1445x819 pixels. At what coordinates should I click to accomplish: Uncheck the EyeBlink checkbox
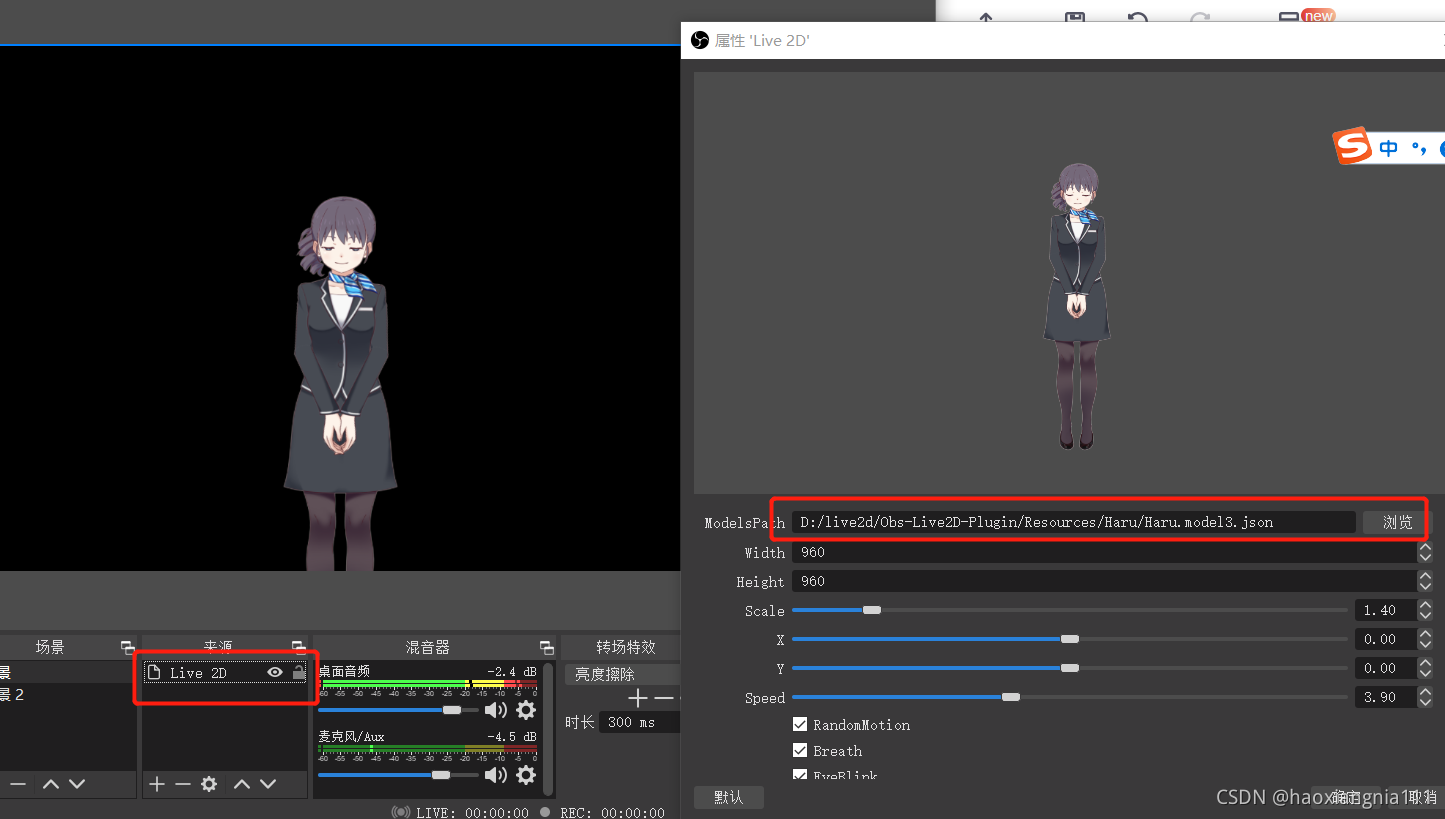[800, 775]
